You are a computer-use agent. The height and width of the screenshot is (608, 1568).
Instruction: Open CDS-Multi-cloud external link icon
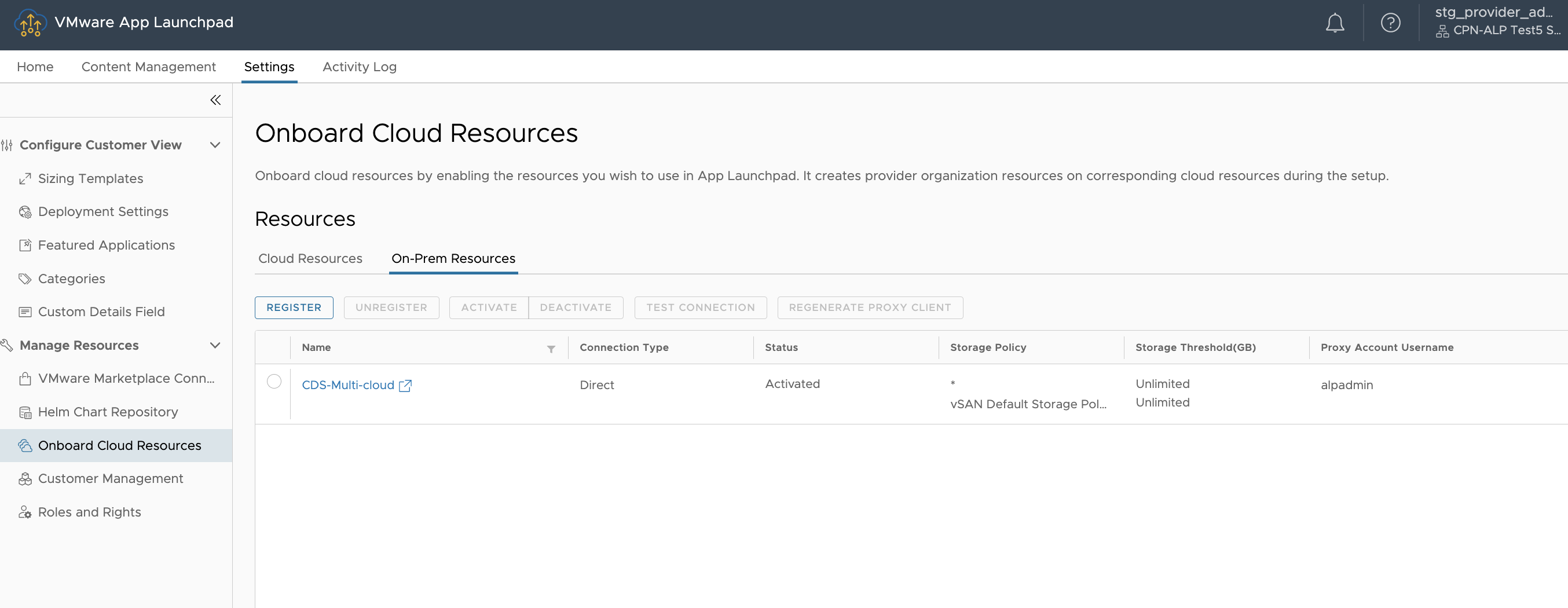click(405, 385)
